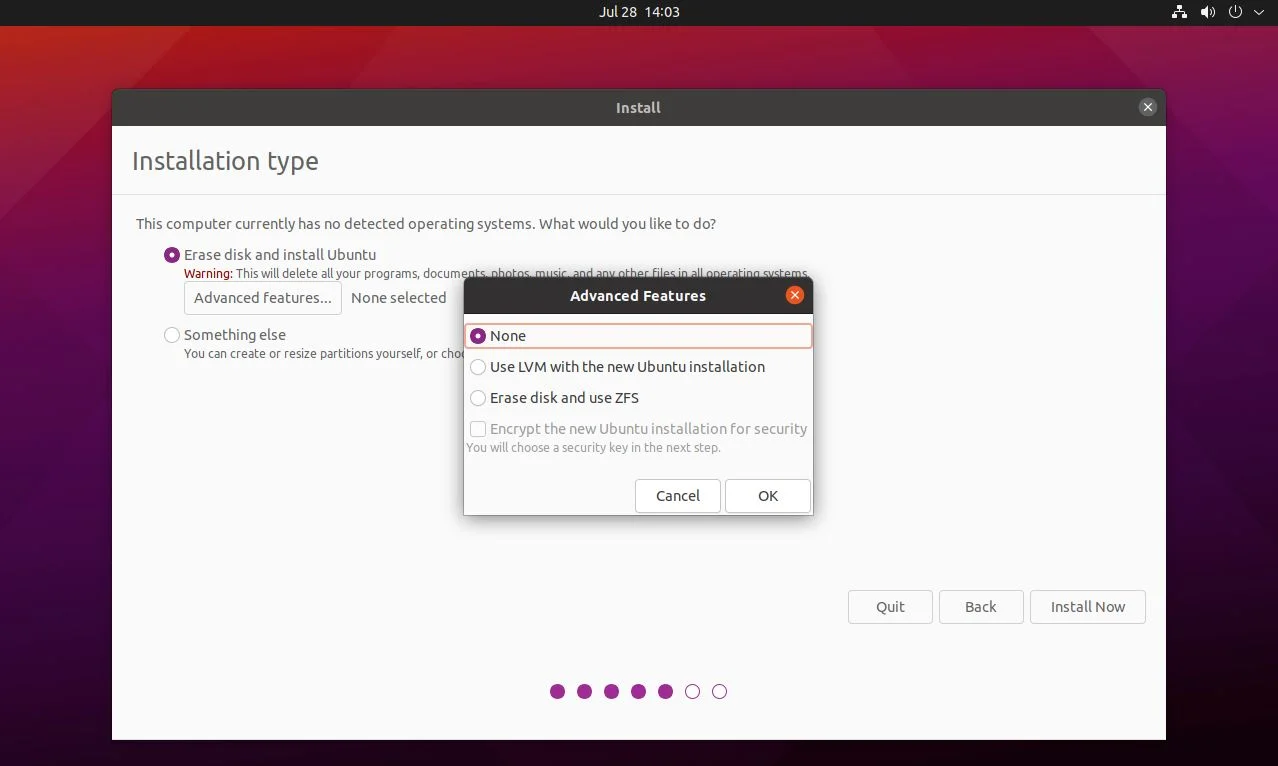Open the Jul 28 14:03 clock menu
The width and height of the screenshot is (1278, 766).
pyautogui.click(x=639, y=12)
